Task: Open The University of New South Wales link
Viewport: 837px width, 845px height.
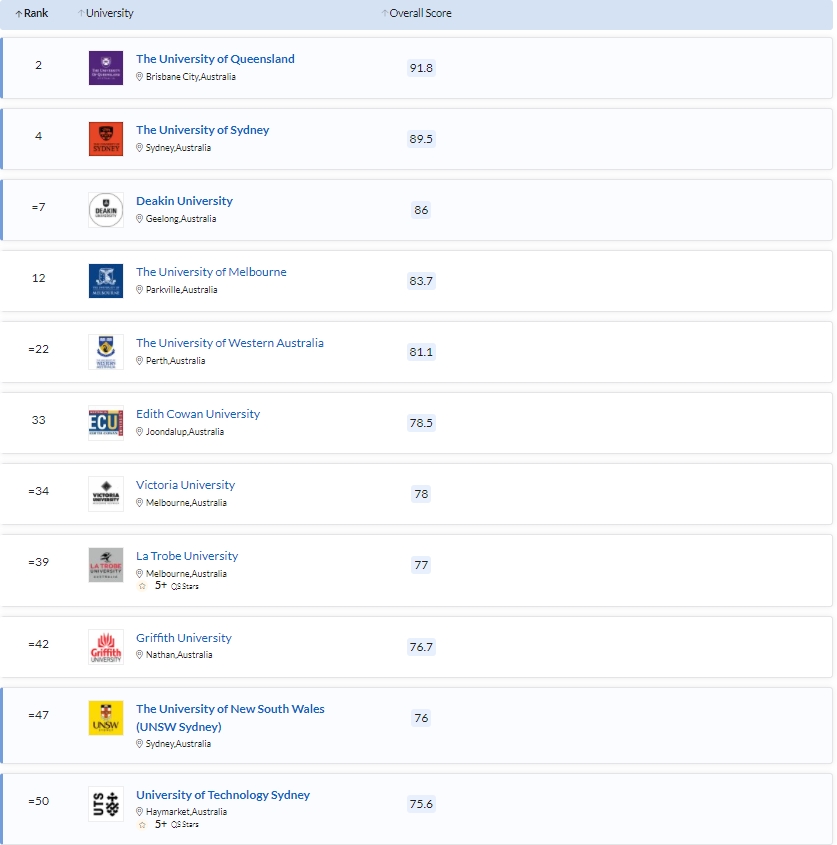Action: tap(229, 709)
